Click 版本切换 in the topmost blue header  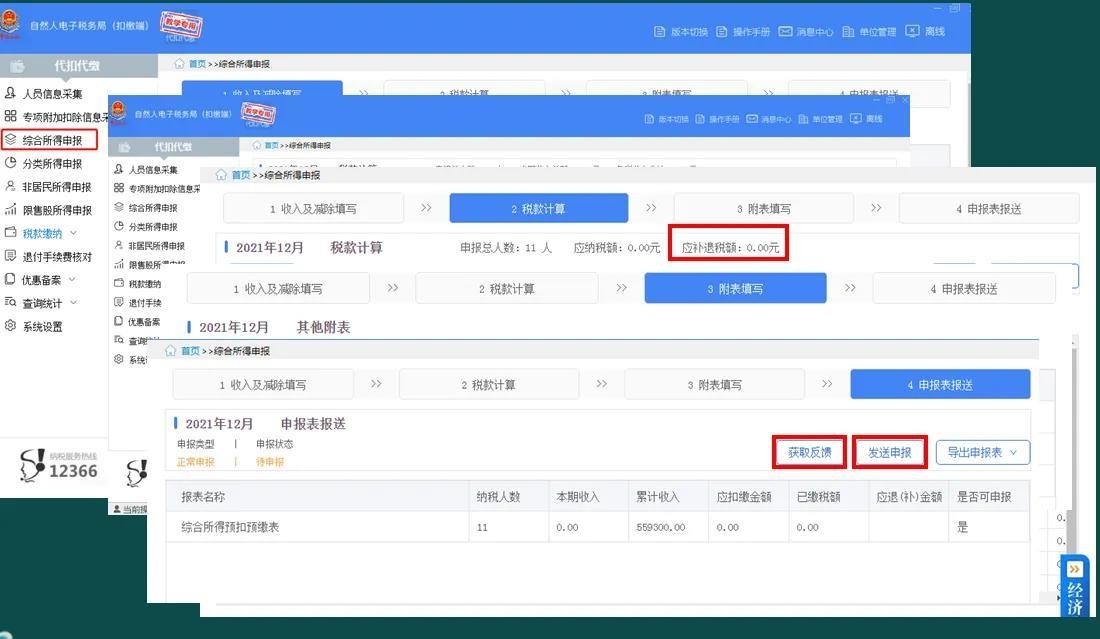[681, 32]
